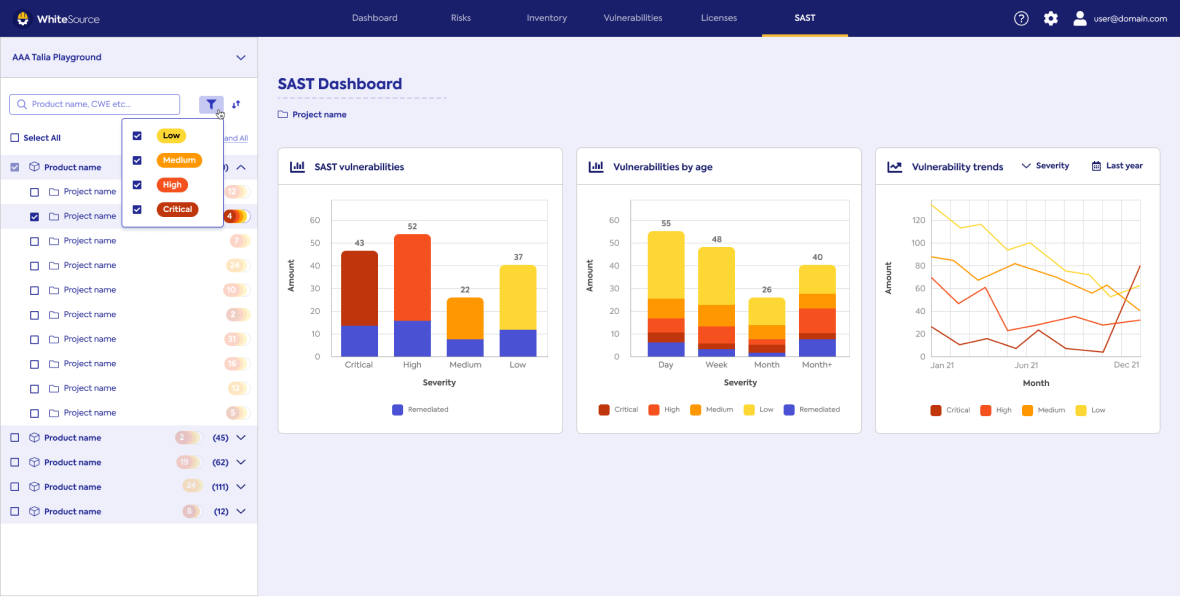Toggle the Select All checkbox

[x=15, y=138]
